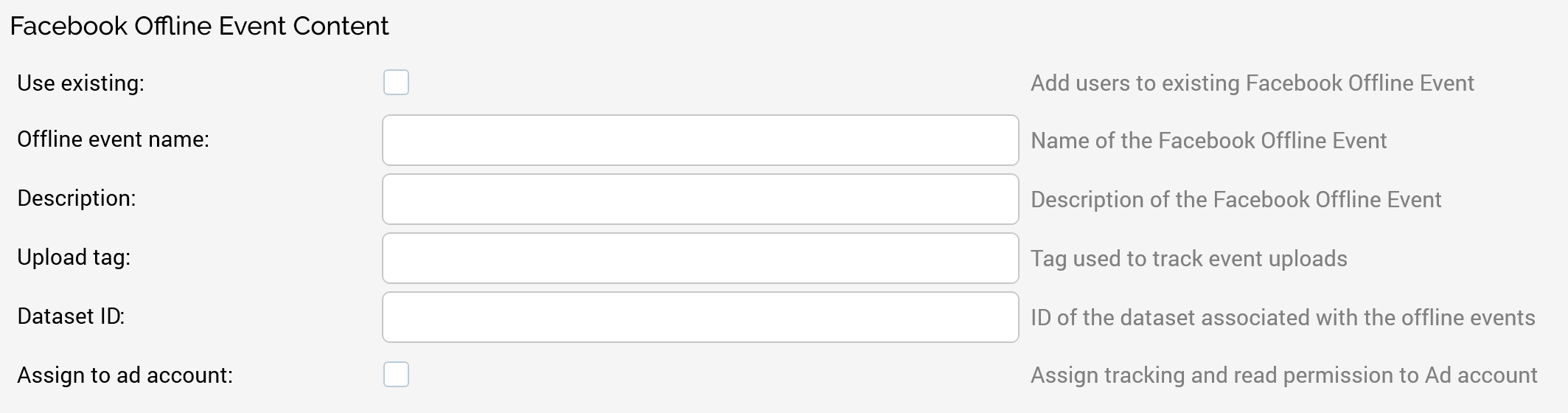Screen dimensions: 1568x413
Task: Click the 'Description:' field label
Action: click(76, 198)
